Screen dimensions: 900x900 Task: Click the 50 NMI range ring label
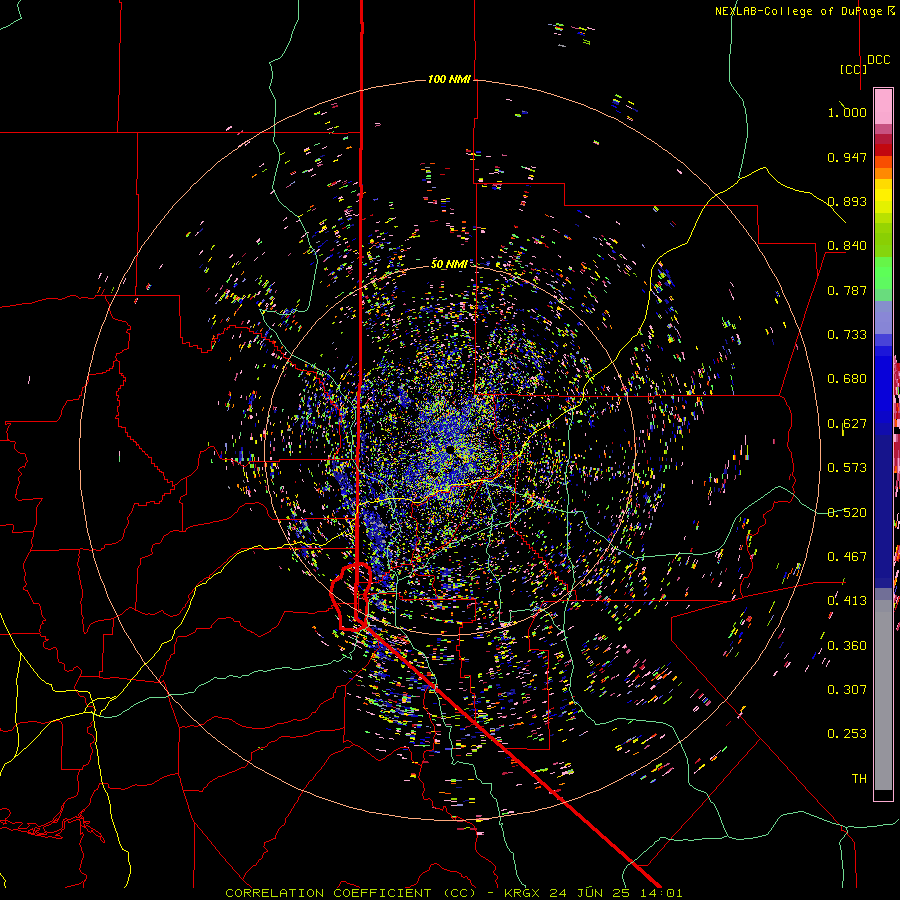(x=449, y=264)
